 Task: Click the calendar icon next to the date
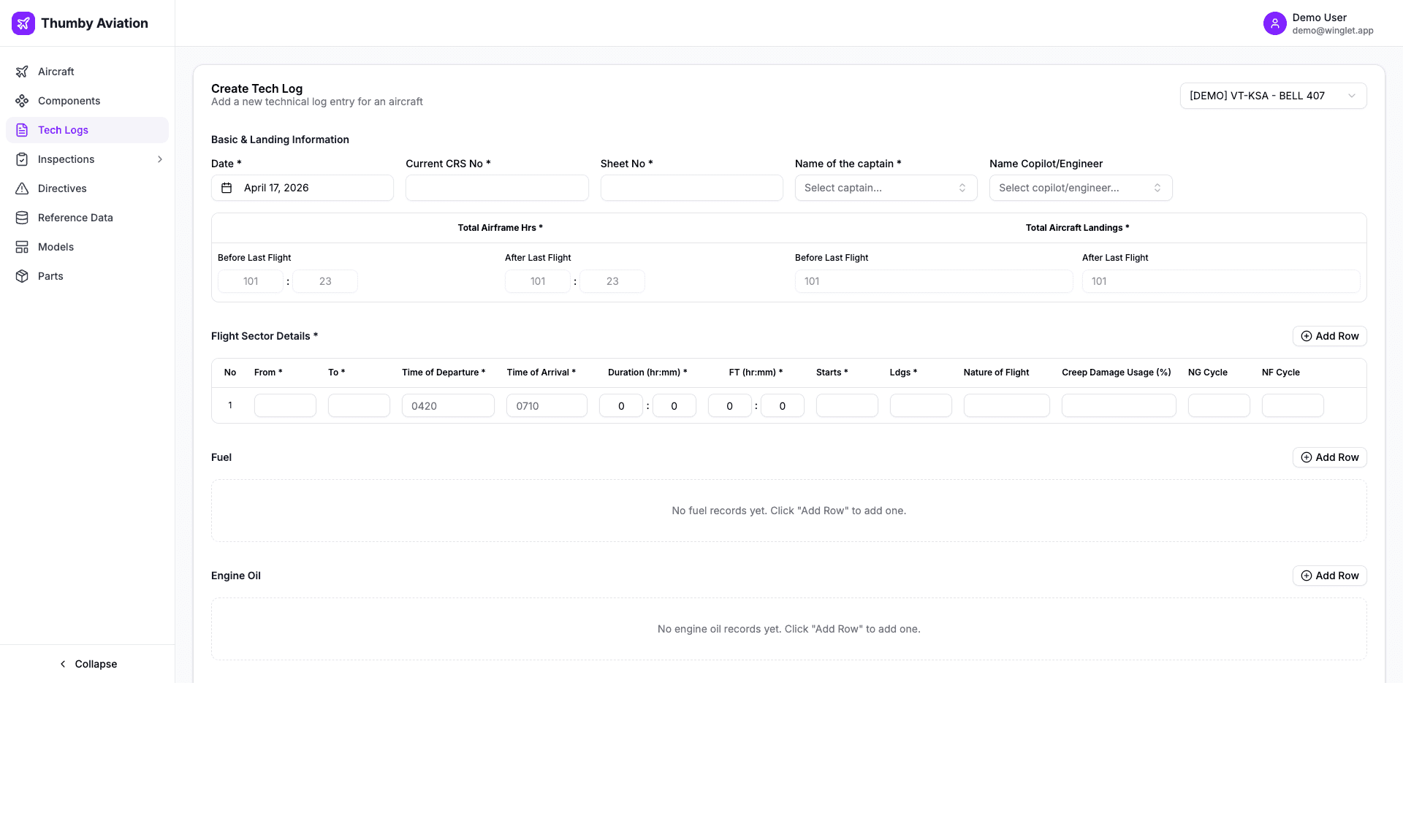227,188
